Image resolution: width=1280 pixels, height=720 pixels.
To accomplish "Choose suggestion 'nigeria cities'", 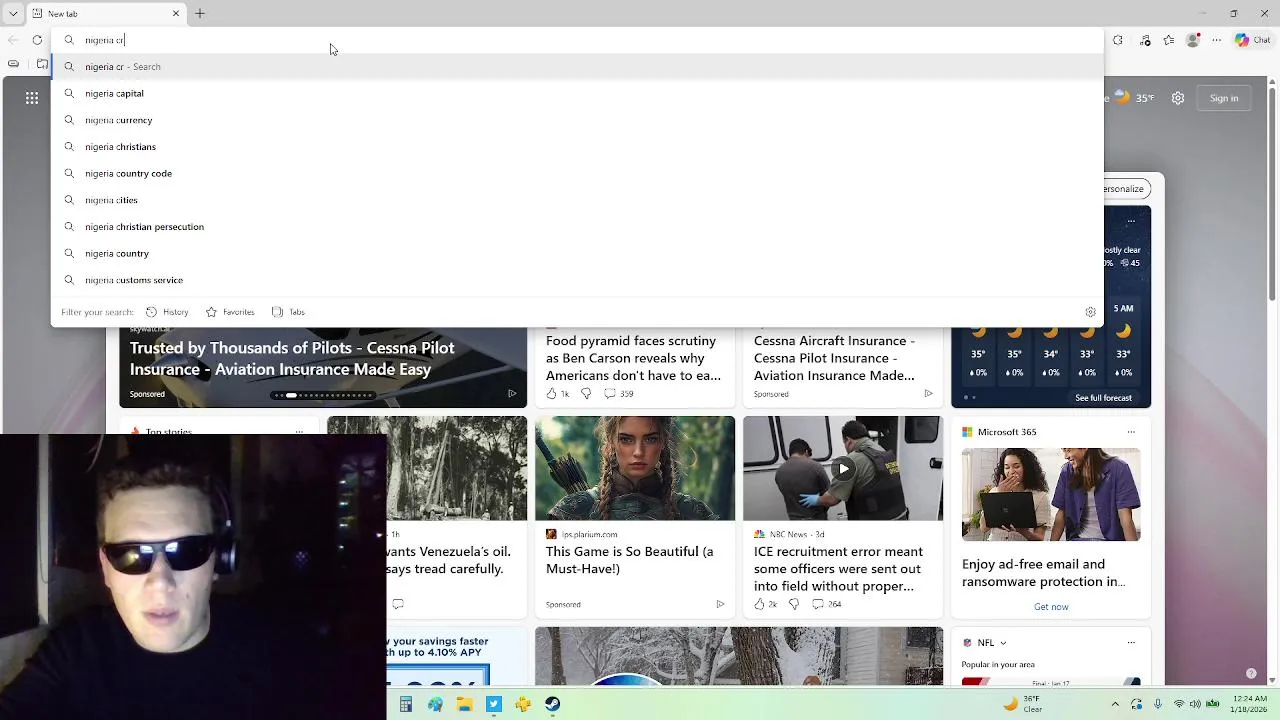I will coord(577,200).
